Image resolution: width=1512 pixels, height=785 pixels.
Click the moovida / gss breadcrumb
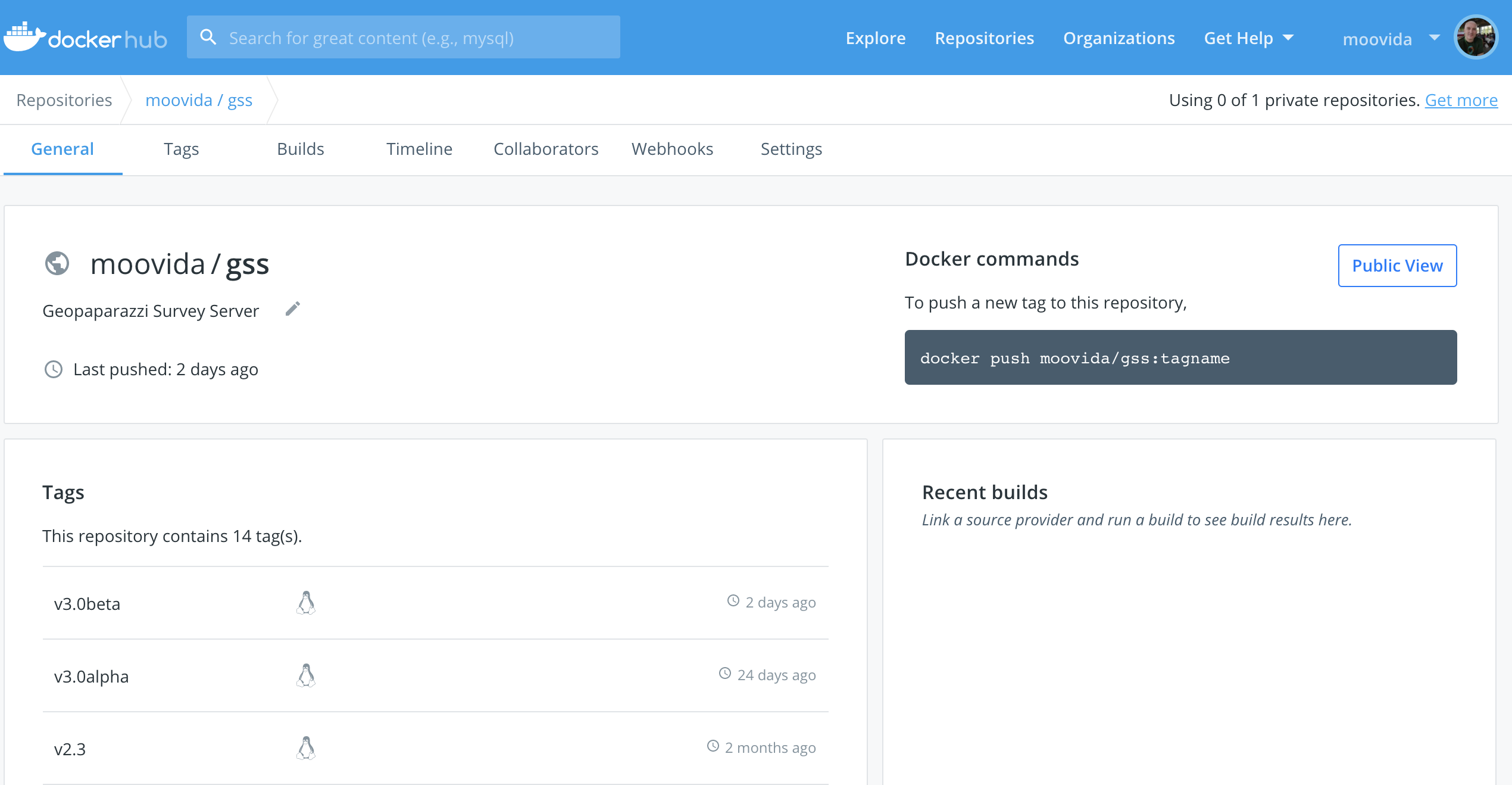199,100
